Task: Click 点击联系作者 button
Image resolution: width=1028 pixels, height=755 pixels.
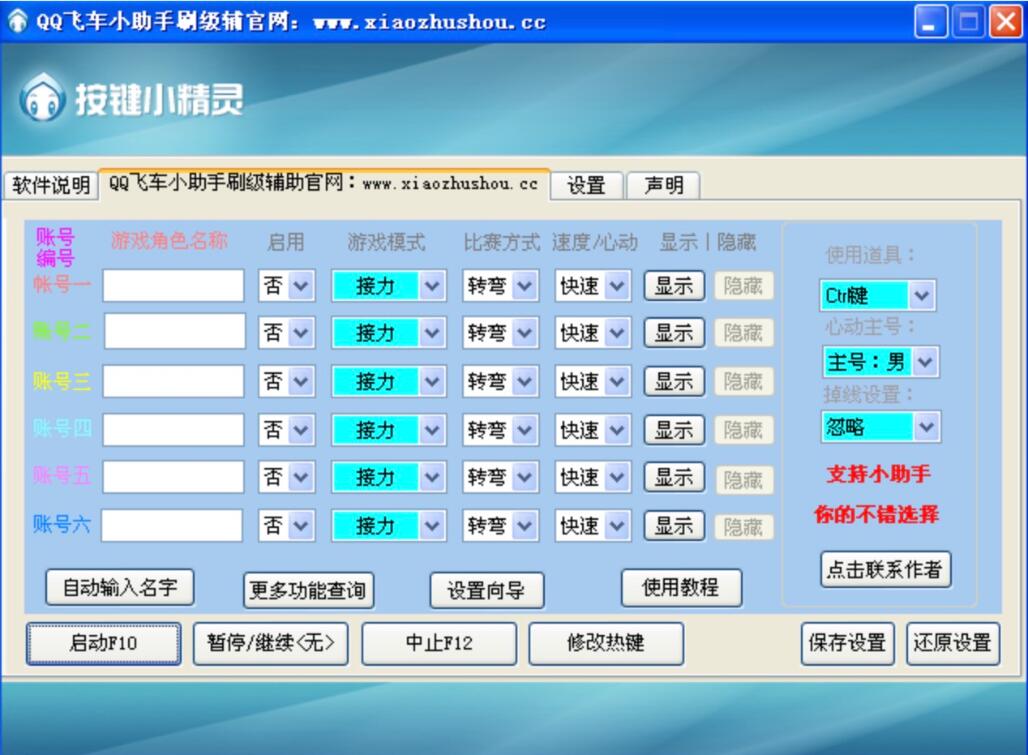Action: 885,570
